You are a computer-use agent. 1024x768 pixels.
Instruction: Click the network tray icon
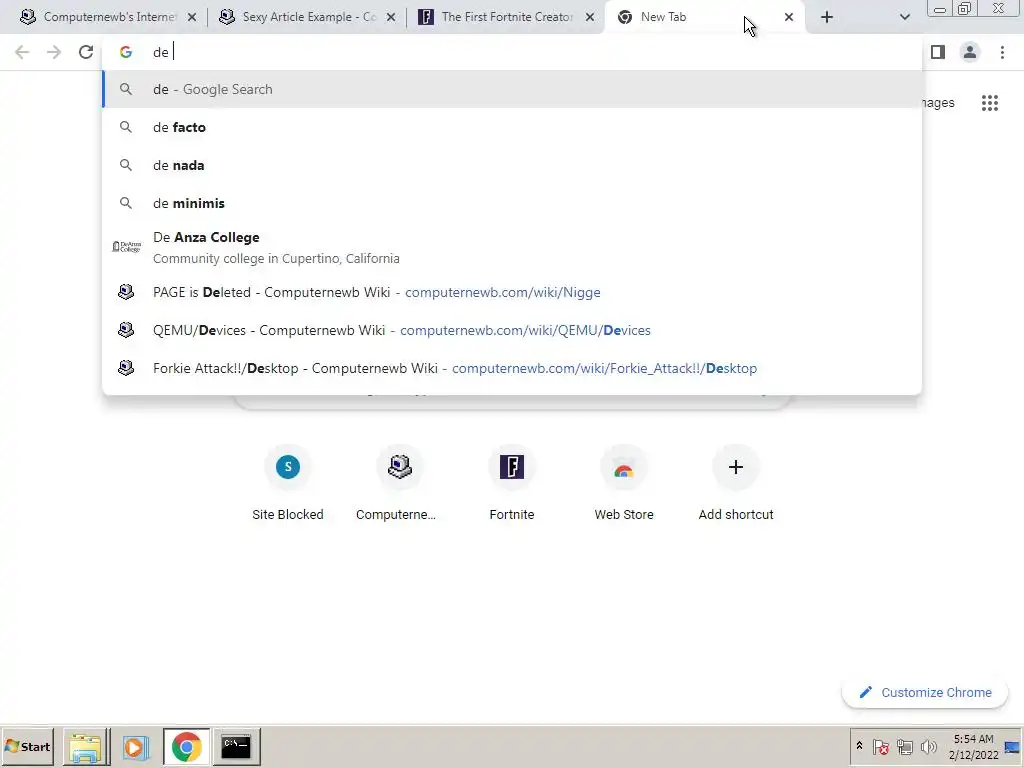[904, 746]
